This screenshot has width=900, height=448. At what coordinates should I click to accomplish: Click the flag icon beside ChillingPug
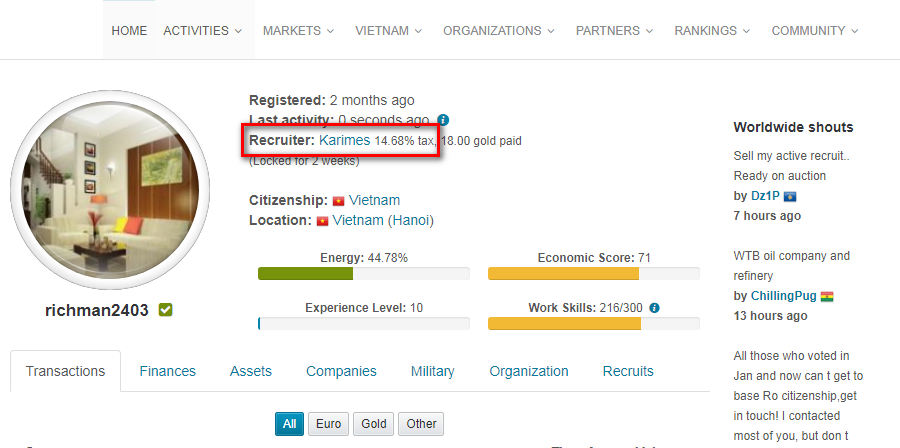(827, 296)
